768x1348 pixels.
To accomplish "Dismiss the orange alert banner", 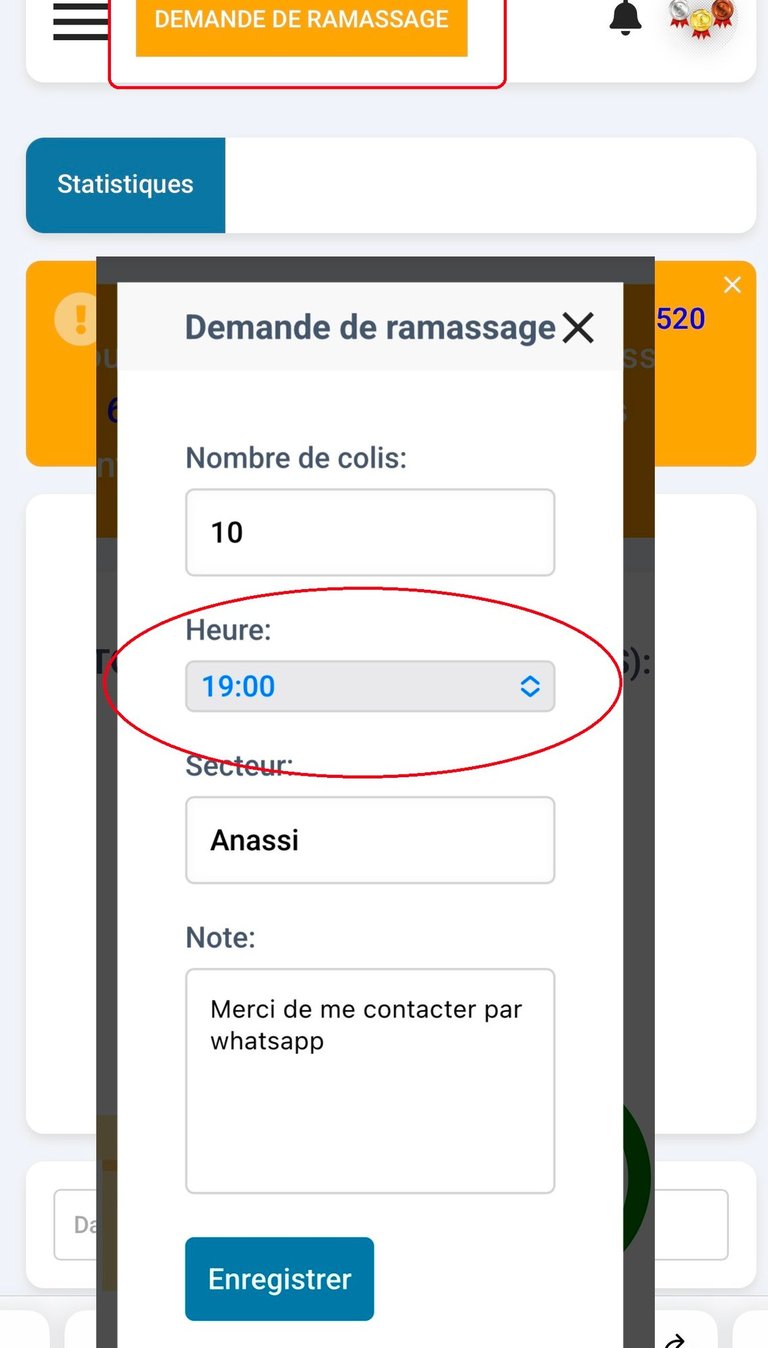I will [x=732, y=286].
